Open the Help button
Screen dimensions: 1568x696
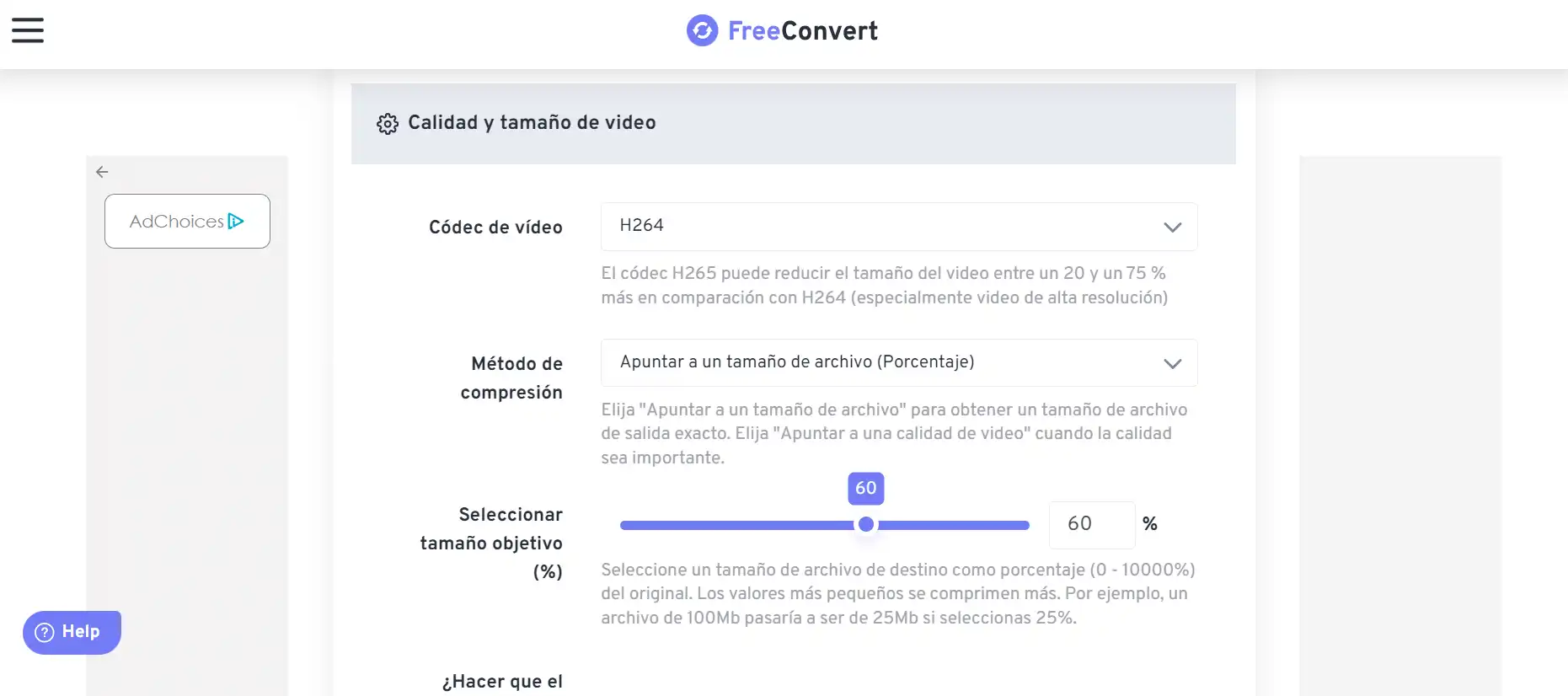(x=72, y=632)
